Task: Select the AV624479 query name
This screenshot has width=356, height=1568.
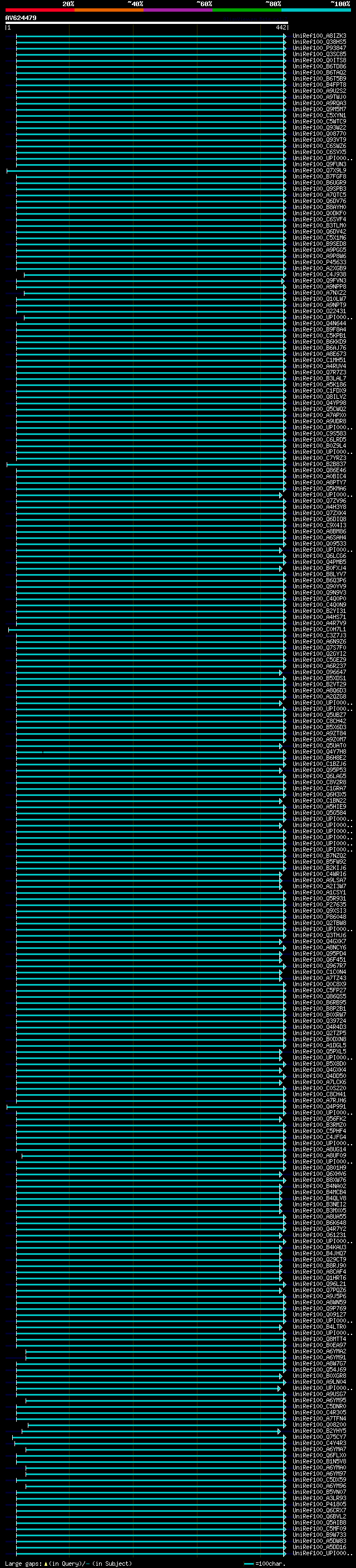Action: [21, 18]
